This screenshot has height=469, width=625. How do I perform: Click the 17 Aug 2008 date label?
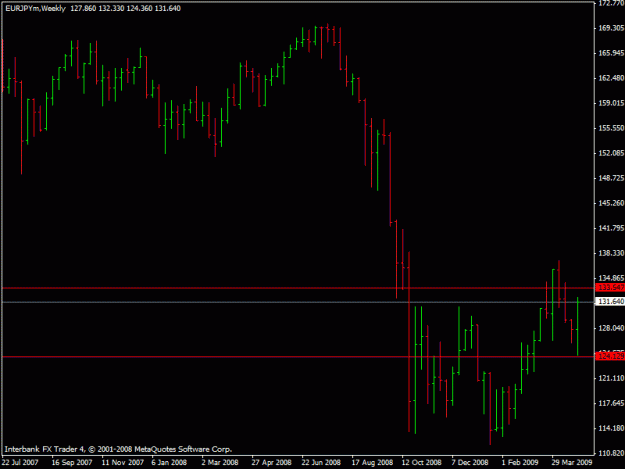click(372, 462)
